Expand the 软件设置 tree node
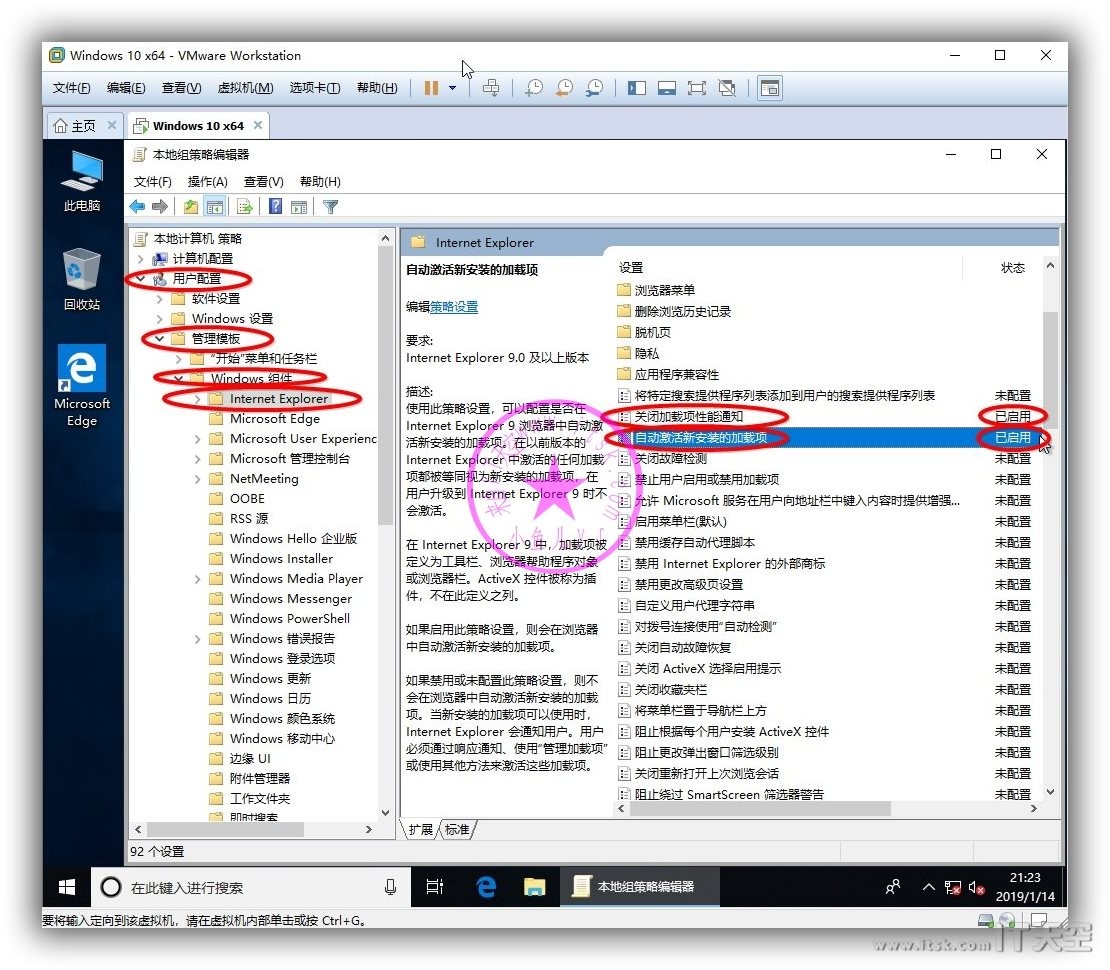This screenshot has height=970, width=1110. (159, 299)
